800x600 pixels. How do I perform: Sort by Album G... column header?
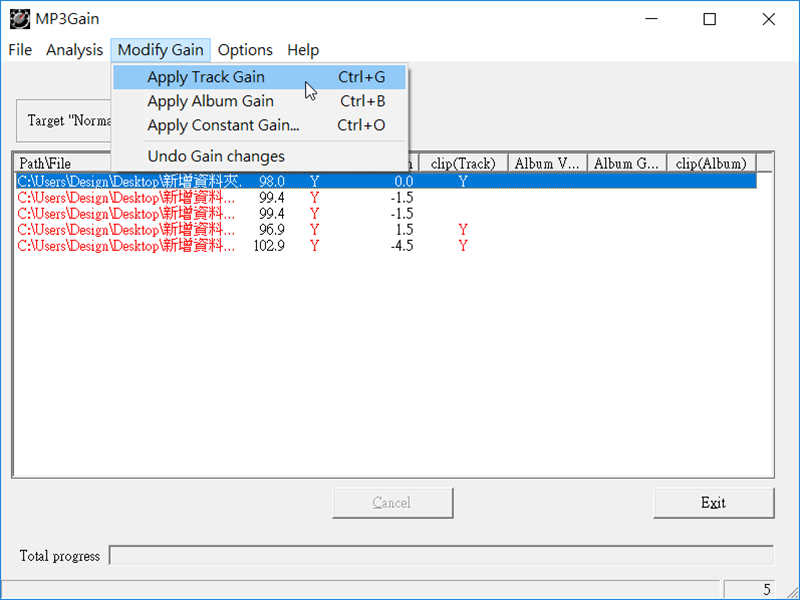tap(627, 163)
